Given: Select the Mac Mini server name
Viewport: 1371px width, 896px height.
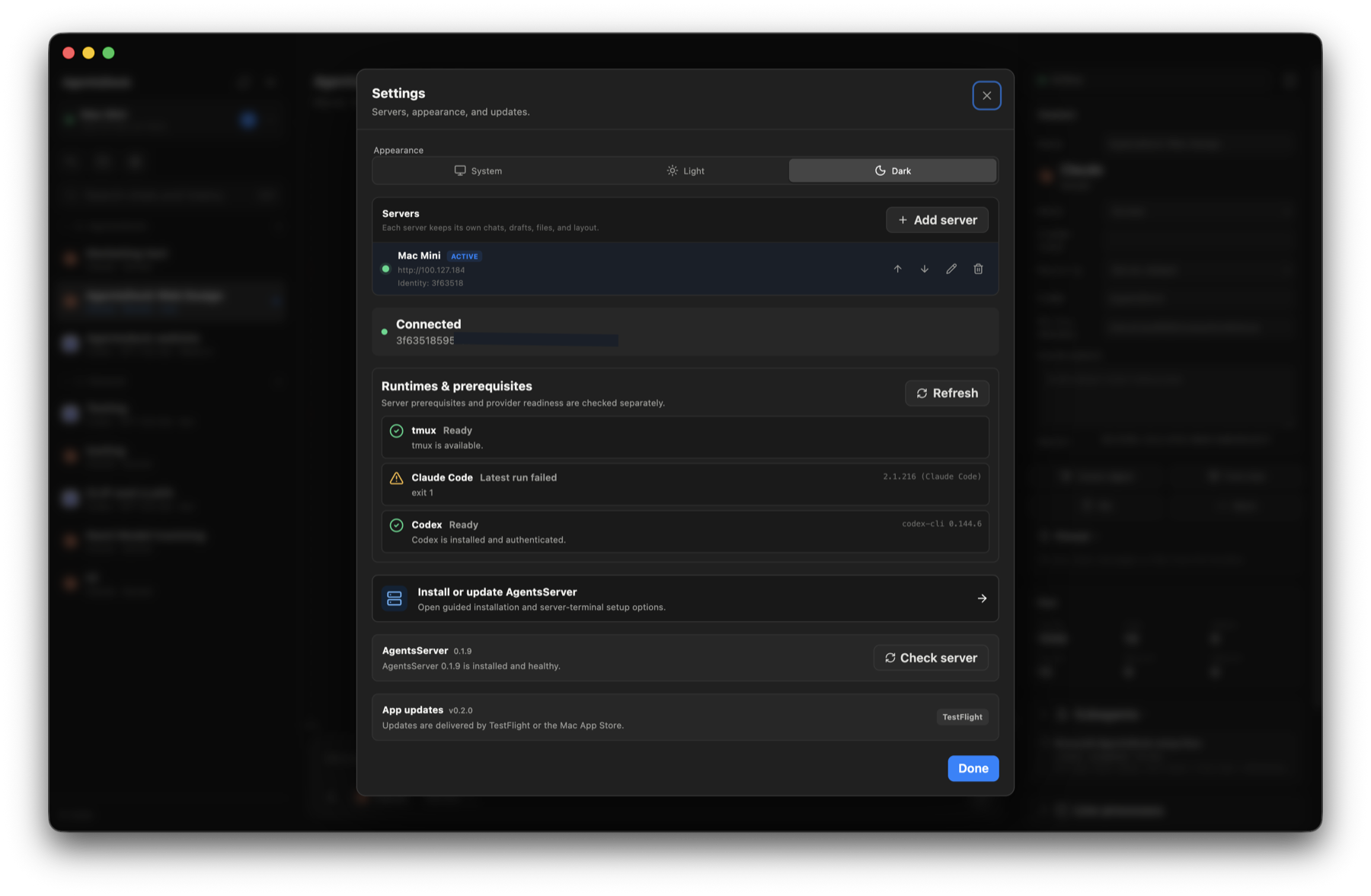Looking at the screenshot, I should coord(419,256).
